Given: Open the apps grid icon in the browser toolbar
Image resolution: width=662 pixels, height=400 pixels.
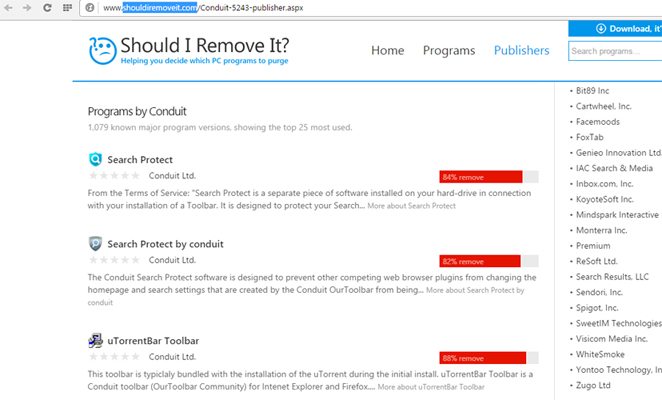Looking at the screenshot, I should click(x=67, y=8).
